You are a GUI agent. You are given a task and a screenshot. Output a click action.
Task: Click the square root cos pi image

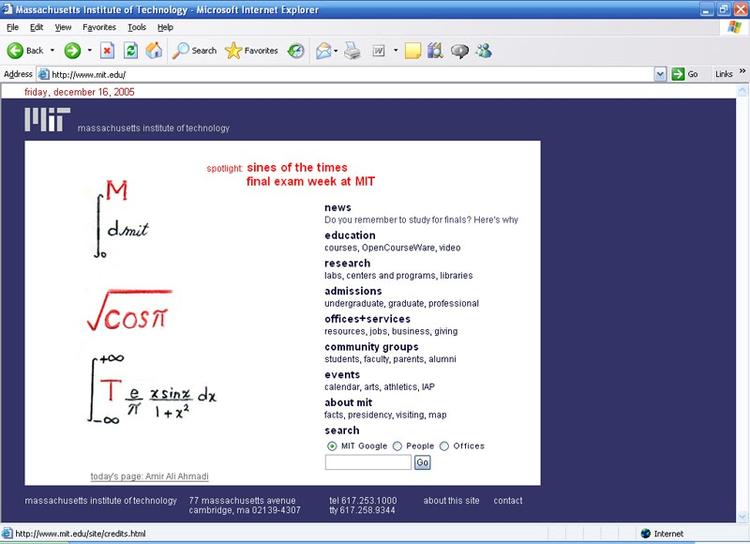pos(129,310)
